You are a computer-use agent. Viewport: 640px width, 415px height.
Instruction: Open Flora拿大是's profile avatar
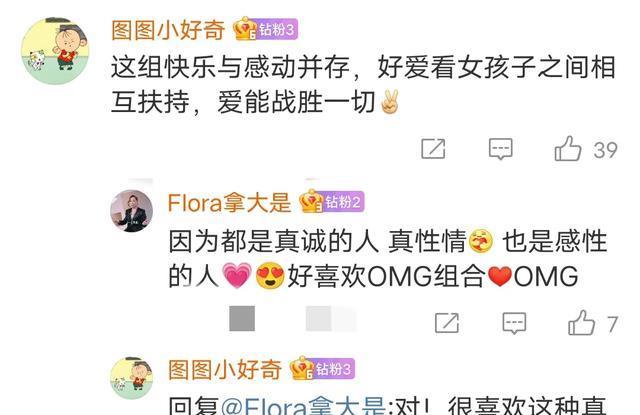click(131, 211)
